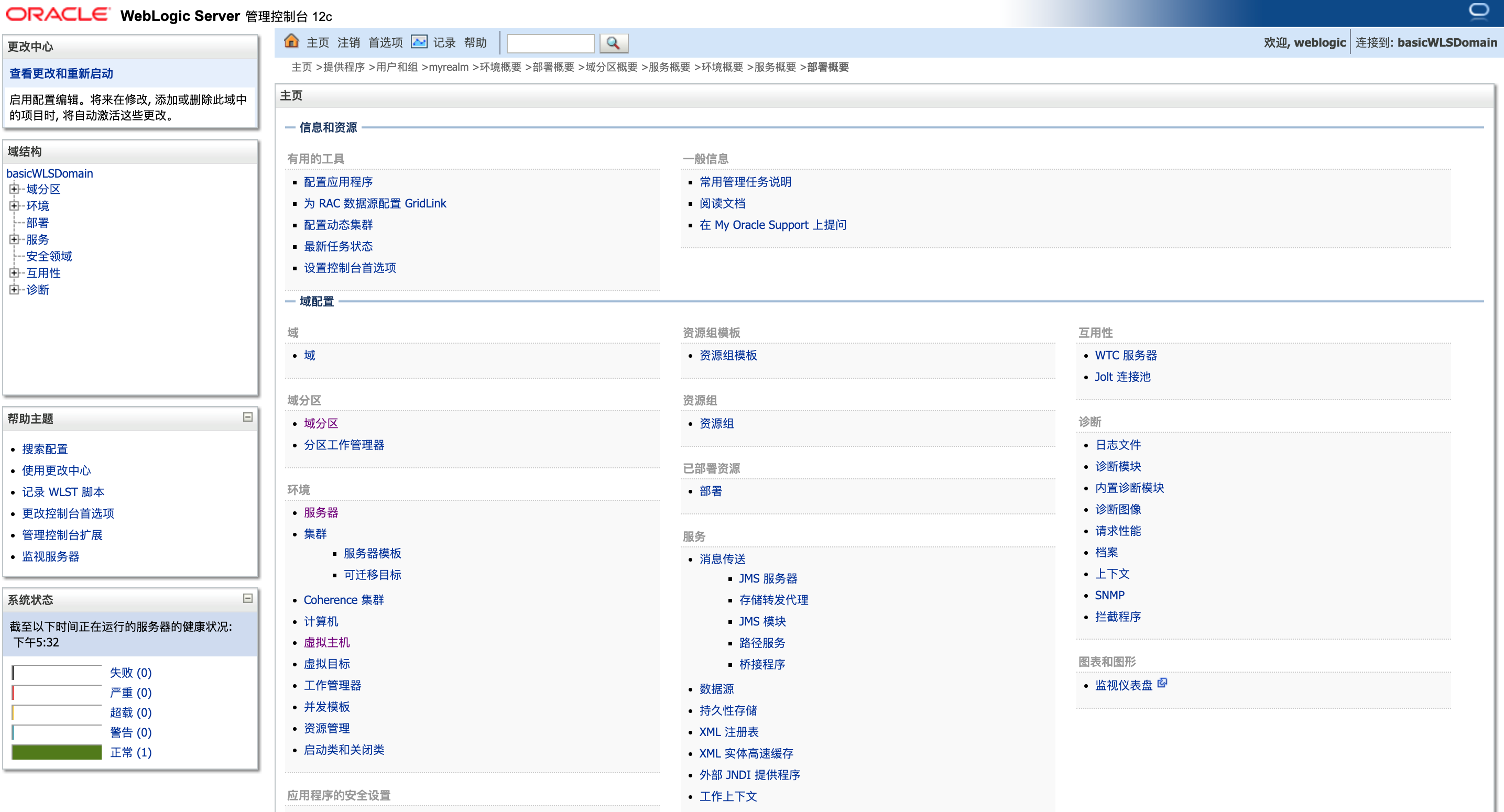1504x812 pixels.
Task: Open the 配置动态集群 link
Action: 338,225
